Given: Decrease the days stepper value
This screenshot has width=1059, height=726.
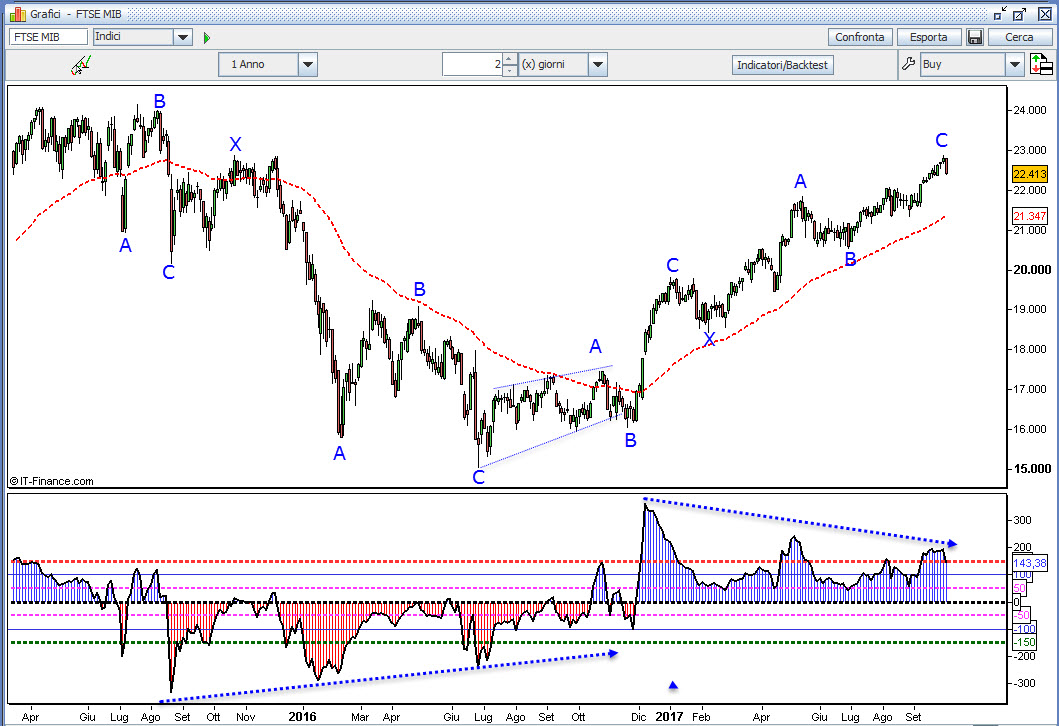Looking at the screenshot, I should click(510, 70).
